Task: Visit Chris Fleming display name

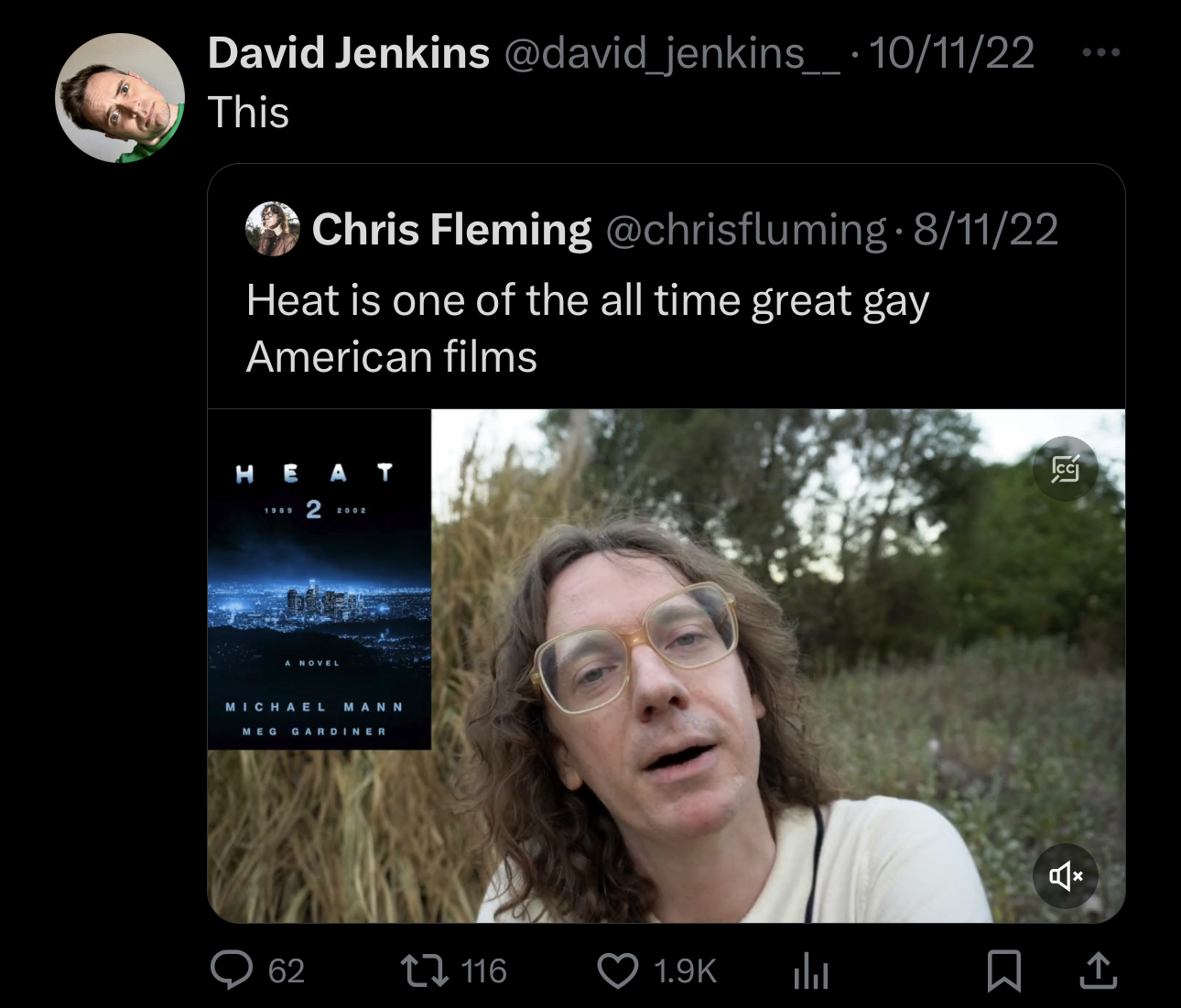Action: (452, 229)
